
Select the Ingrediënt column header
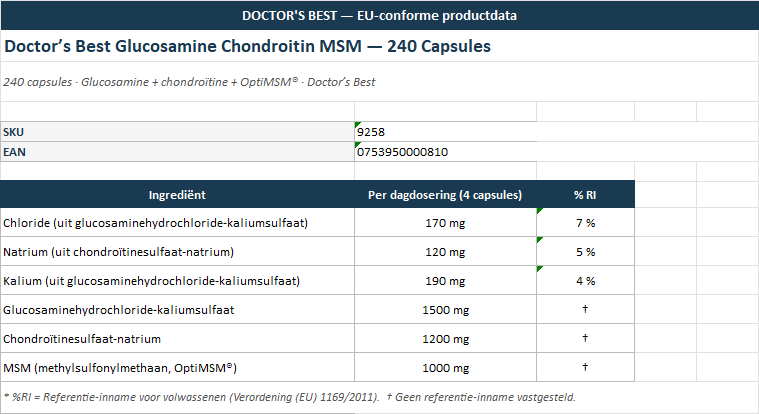click(x=177, y=195)
